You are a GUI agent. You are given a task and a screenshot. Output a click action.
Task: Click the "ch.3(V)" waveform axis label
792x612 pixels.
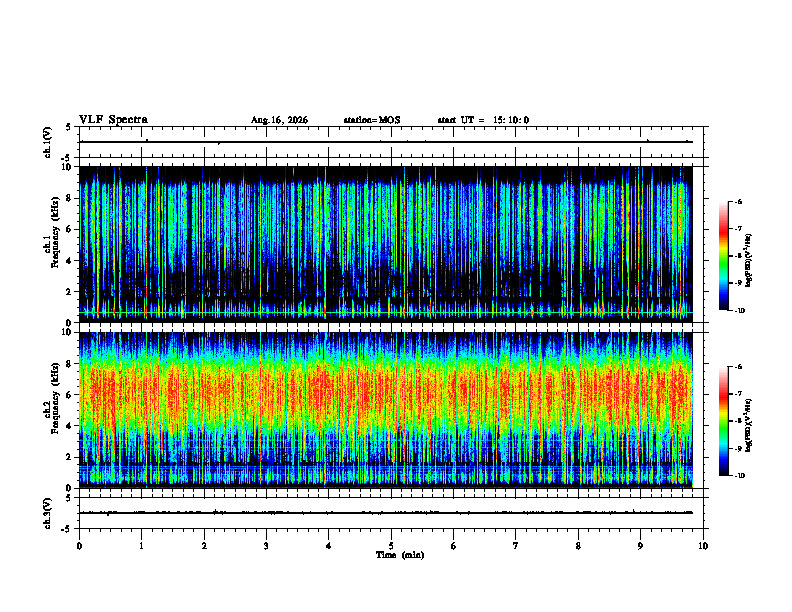click(48, 513)
